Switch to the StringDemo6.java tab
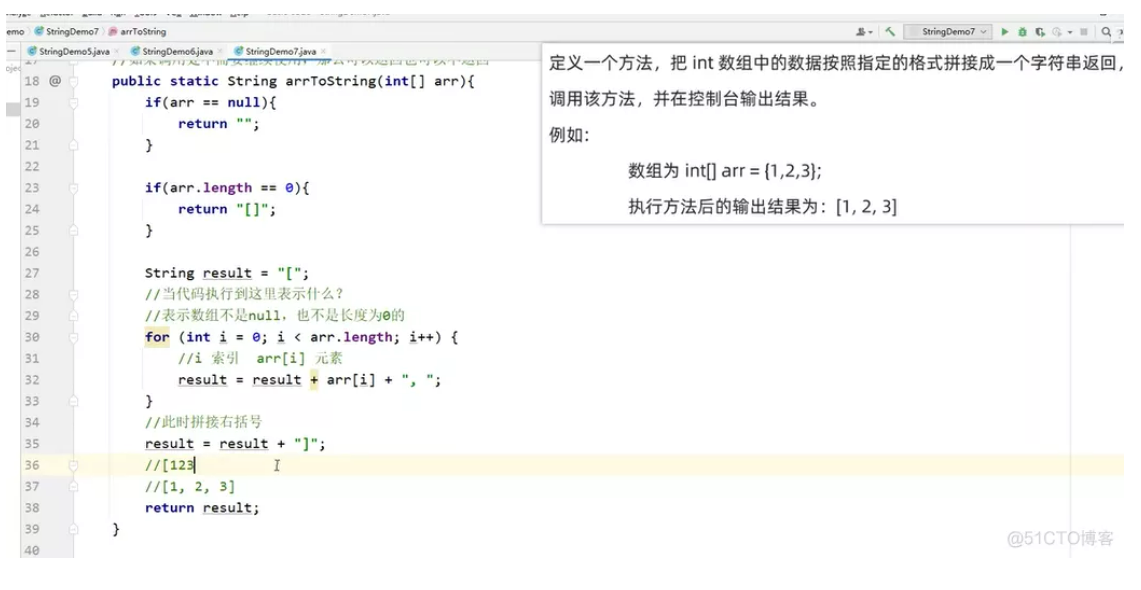The width and height of the screenshot is (1141, 590). (x=172, y=51)
